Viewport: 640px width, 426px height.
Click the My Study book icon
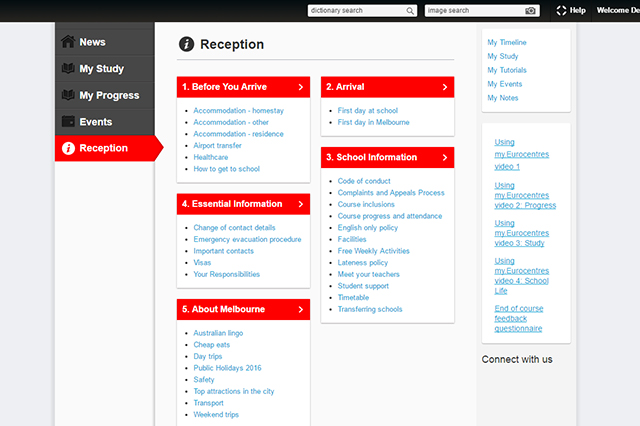(68, 68)
